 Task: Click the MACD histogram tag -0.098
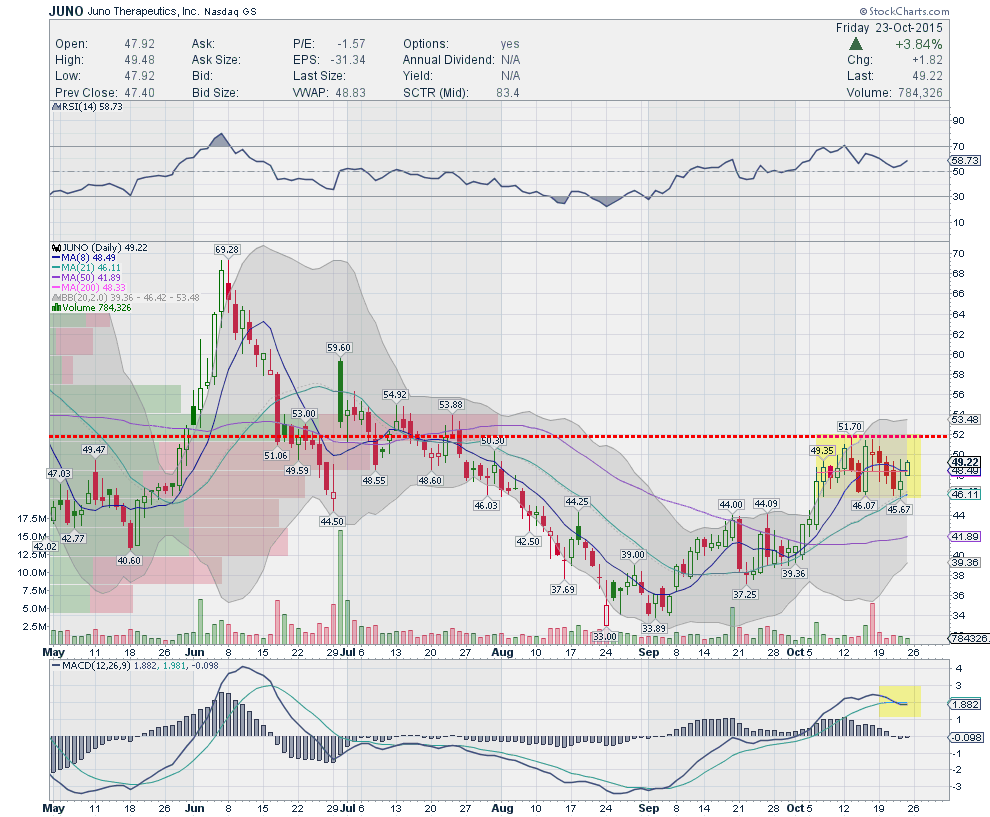coord(965,737)
